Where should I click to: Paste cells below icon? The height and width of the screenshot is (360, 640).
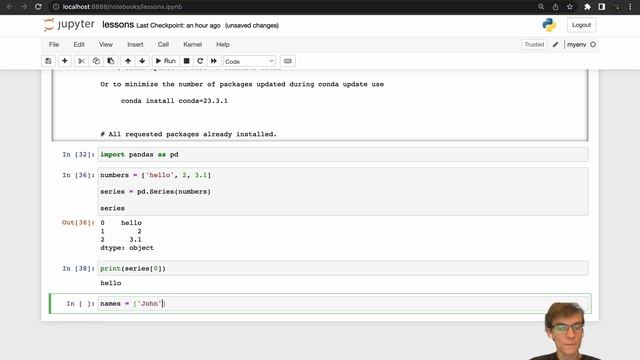(x=111, y=61)
